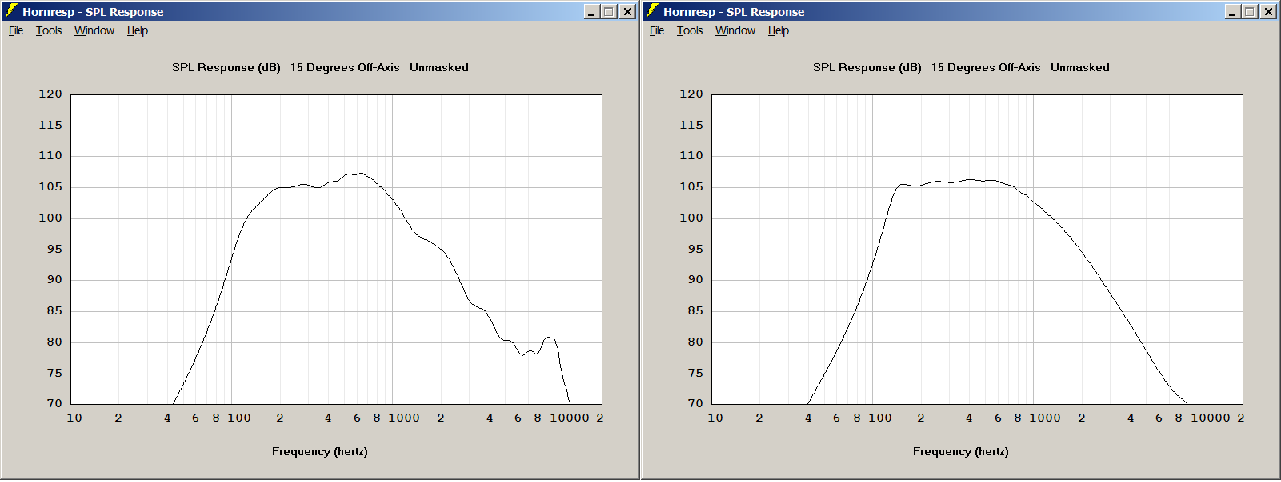Maximize the right Hornresp window

(x=1248, y=12)
